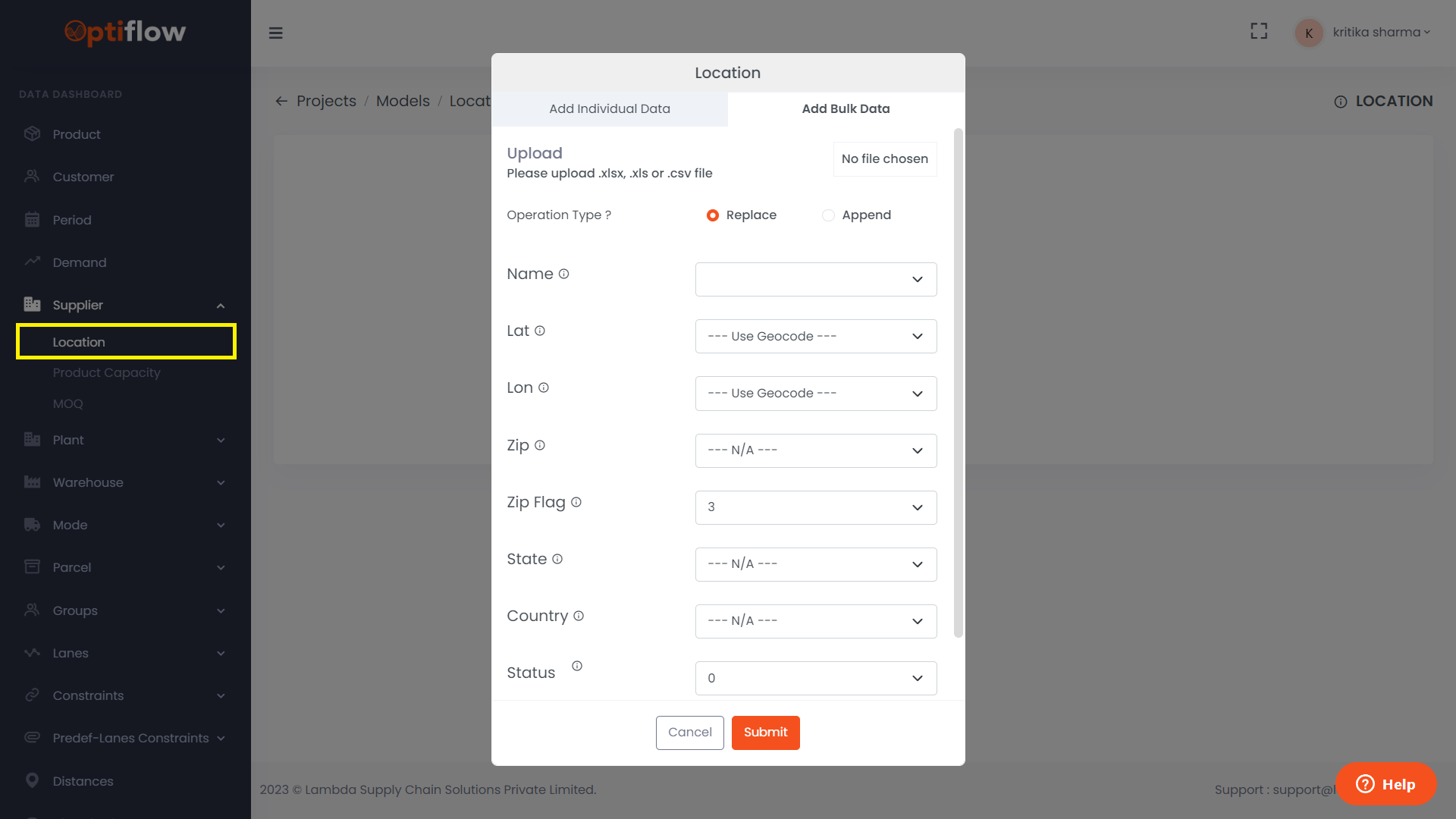1456x819 pixels.
Task: Open Product Capacity submenu item
Action: tap(107, 372)
